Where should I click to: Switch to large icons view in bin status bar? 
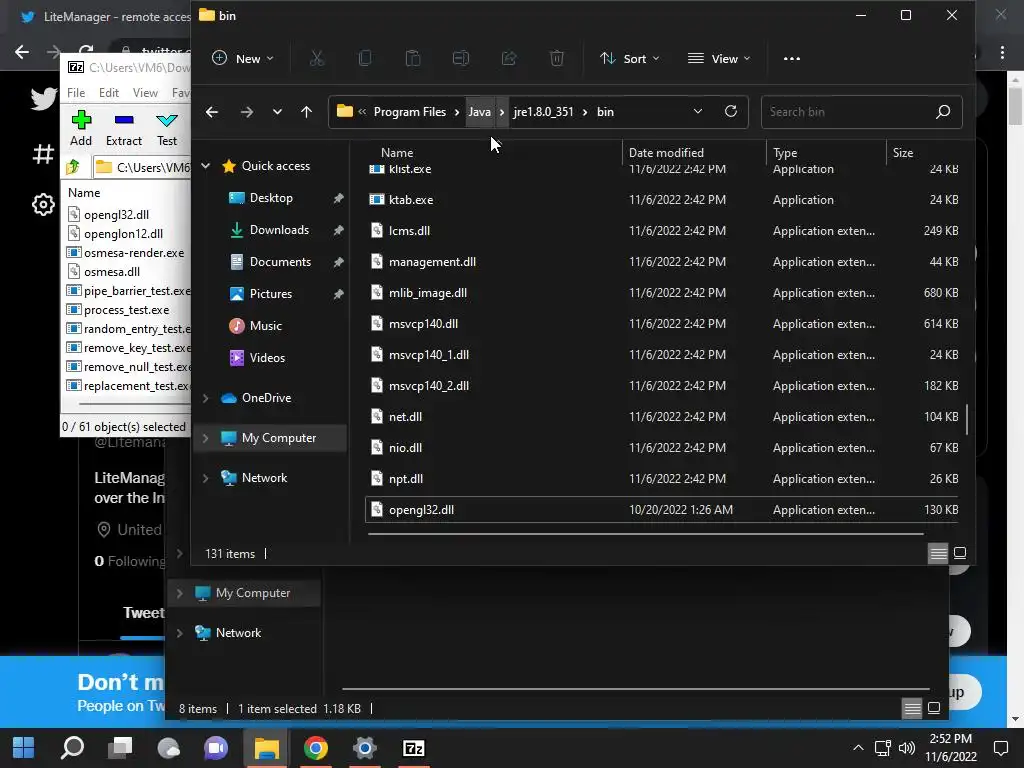coord(960,554)
